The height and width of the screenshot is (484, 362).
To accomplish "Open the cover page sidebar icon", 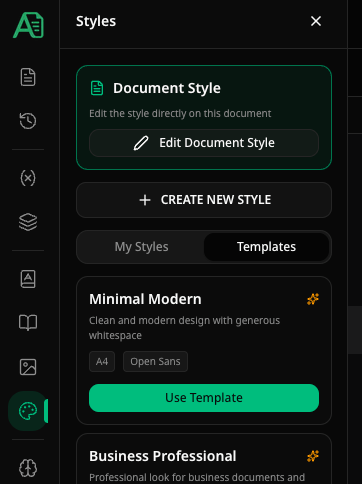I will tap(28, 279).
